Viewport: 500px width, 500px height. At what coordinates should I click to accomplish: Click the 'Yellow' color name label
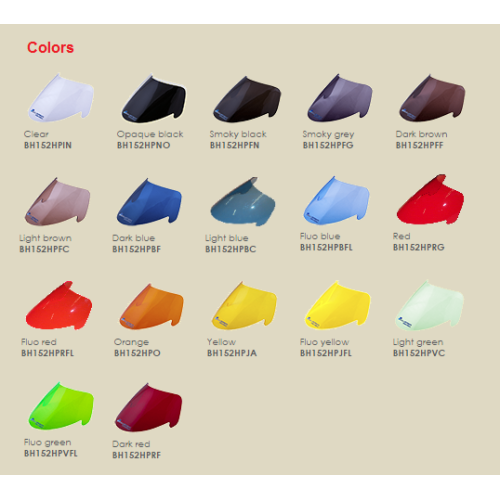point(221,342)
